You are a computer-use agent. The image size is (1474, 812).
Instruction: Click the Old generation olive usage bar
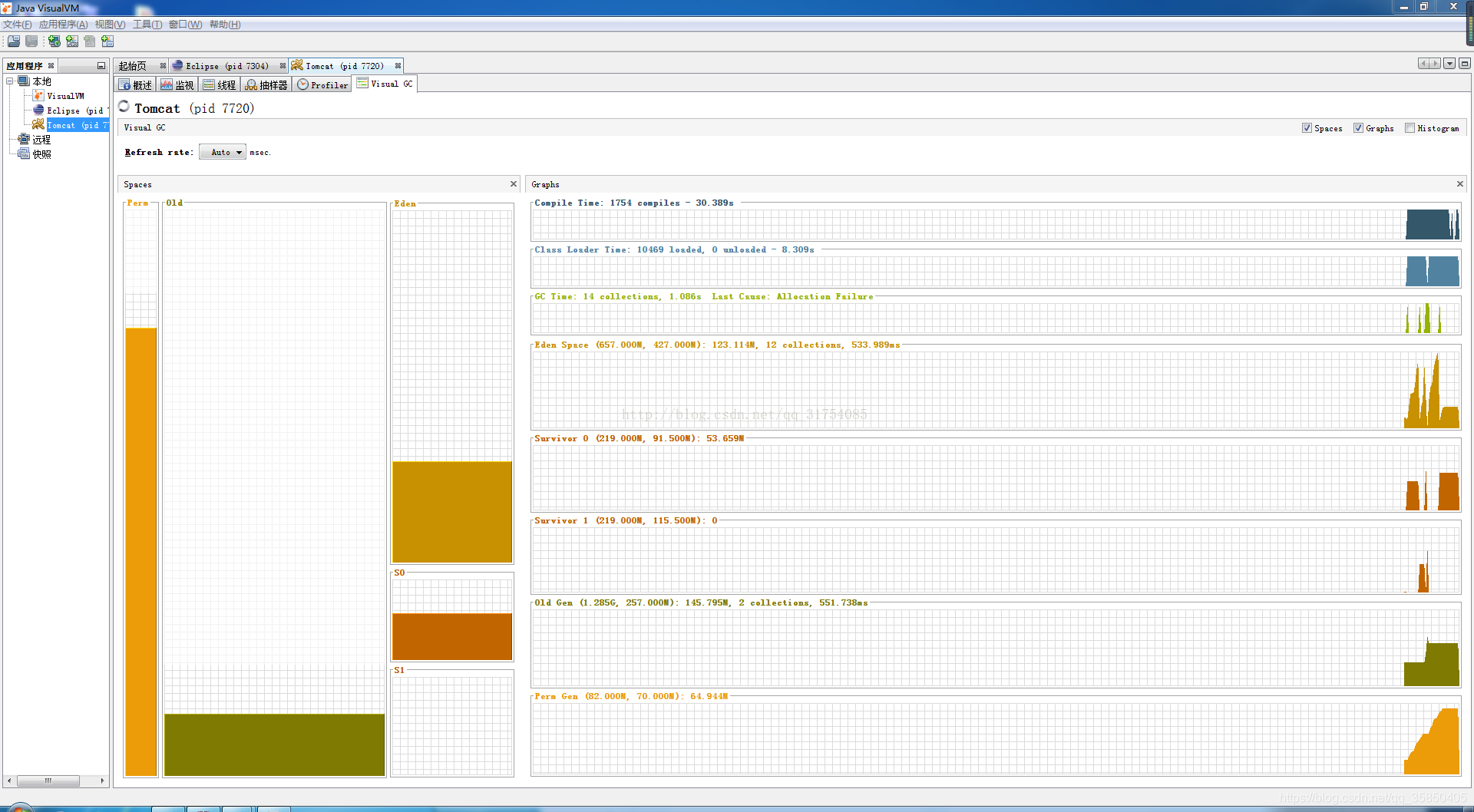[x=275, y=744]
